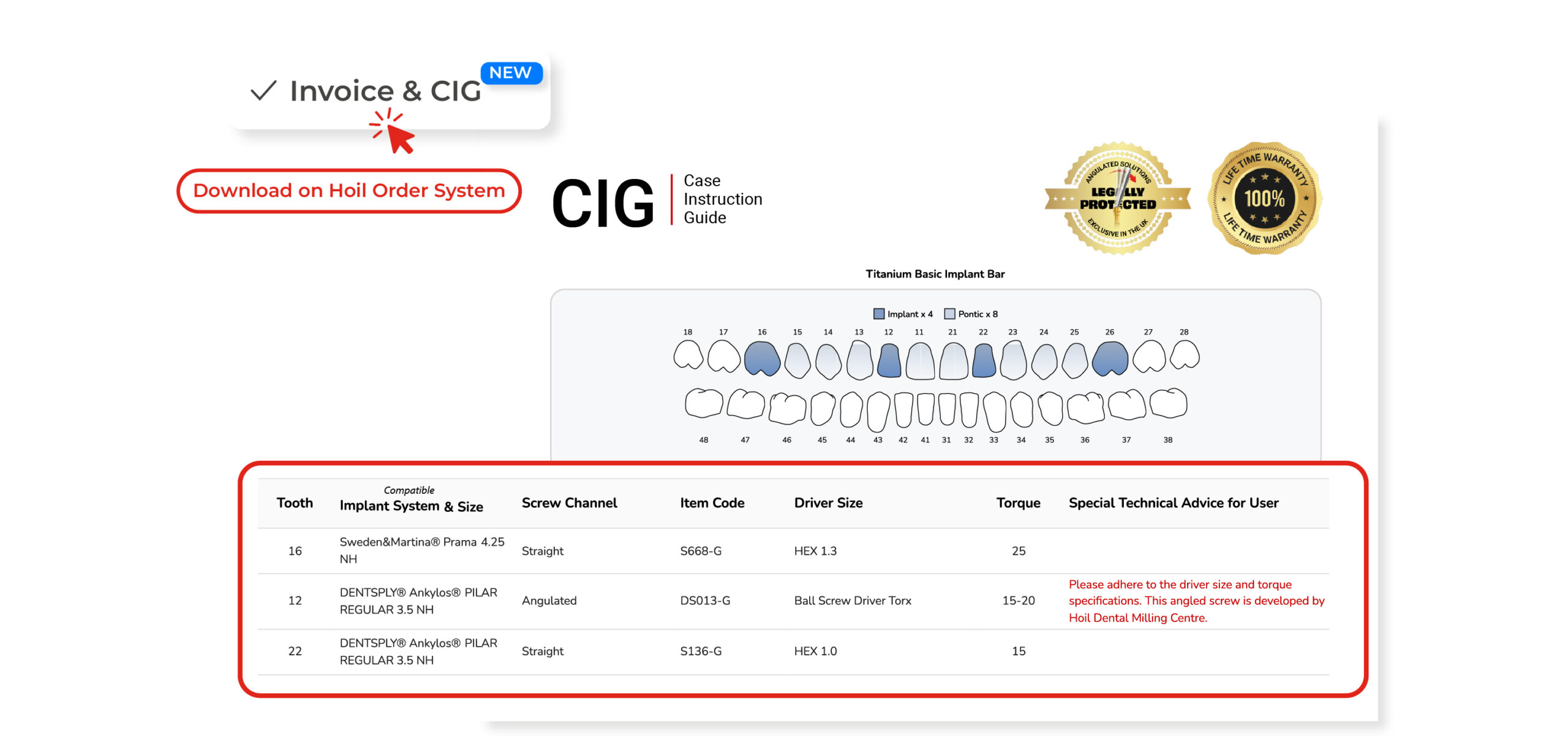Viewport: 1568px width, 736px height.
Task: Select implant tooth 26 in chart
Action: coord(1110,359)
